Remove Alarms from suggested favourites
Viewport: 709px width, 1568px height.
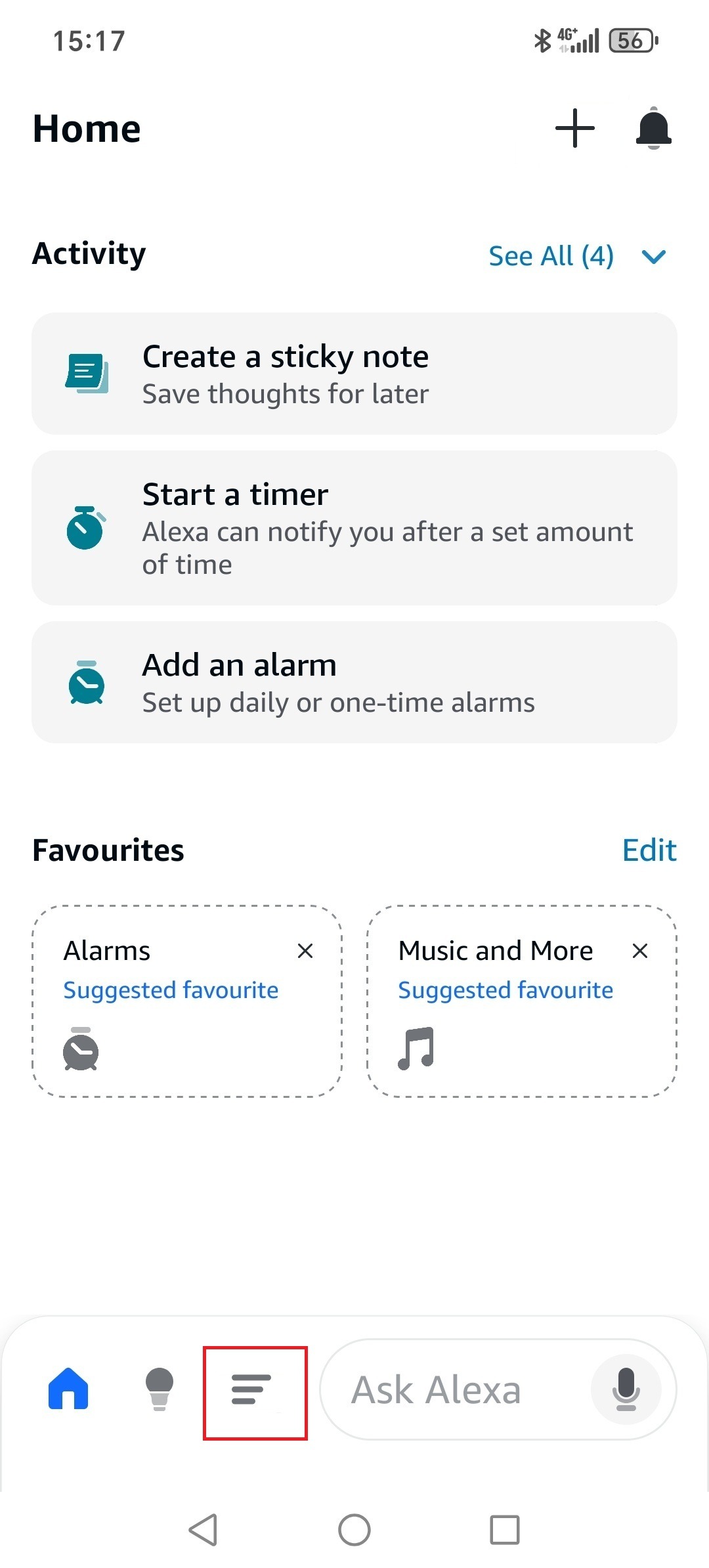click(x=305, y=950)
